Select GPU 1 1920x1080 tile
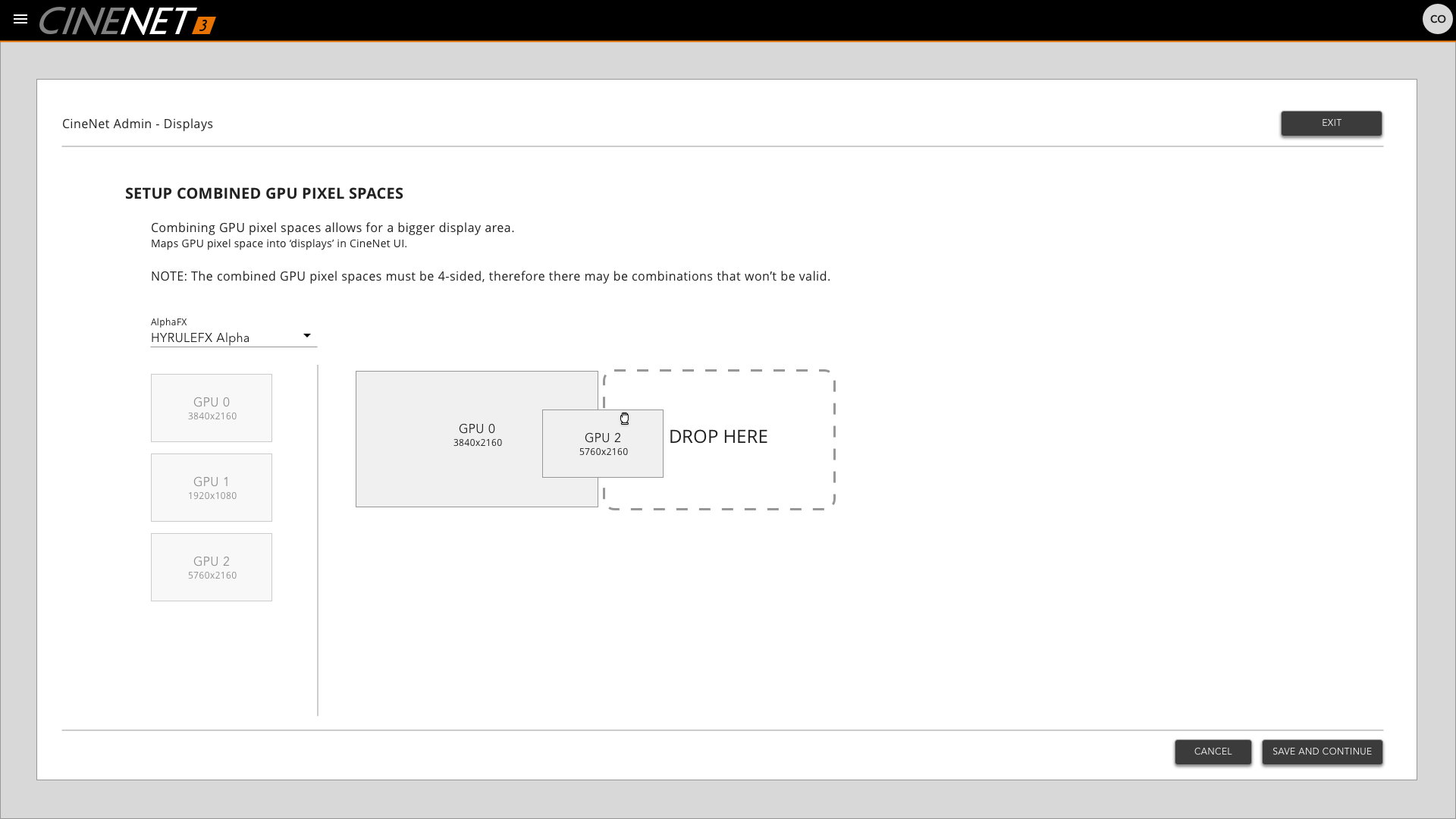The image size is (1456, 819). point(212,488)
